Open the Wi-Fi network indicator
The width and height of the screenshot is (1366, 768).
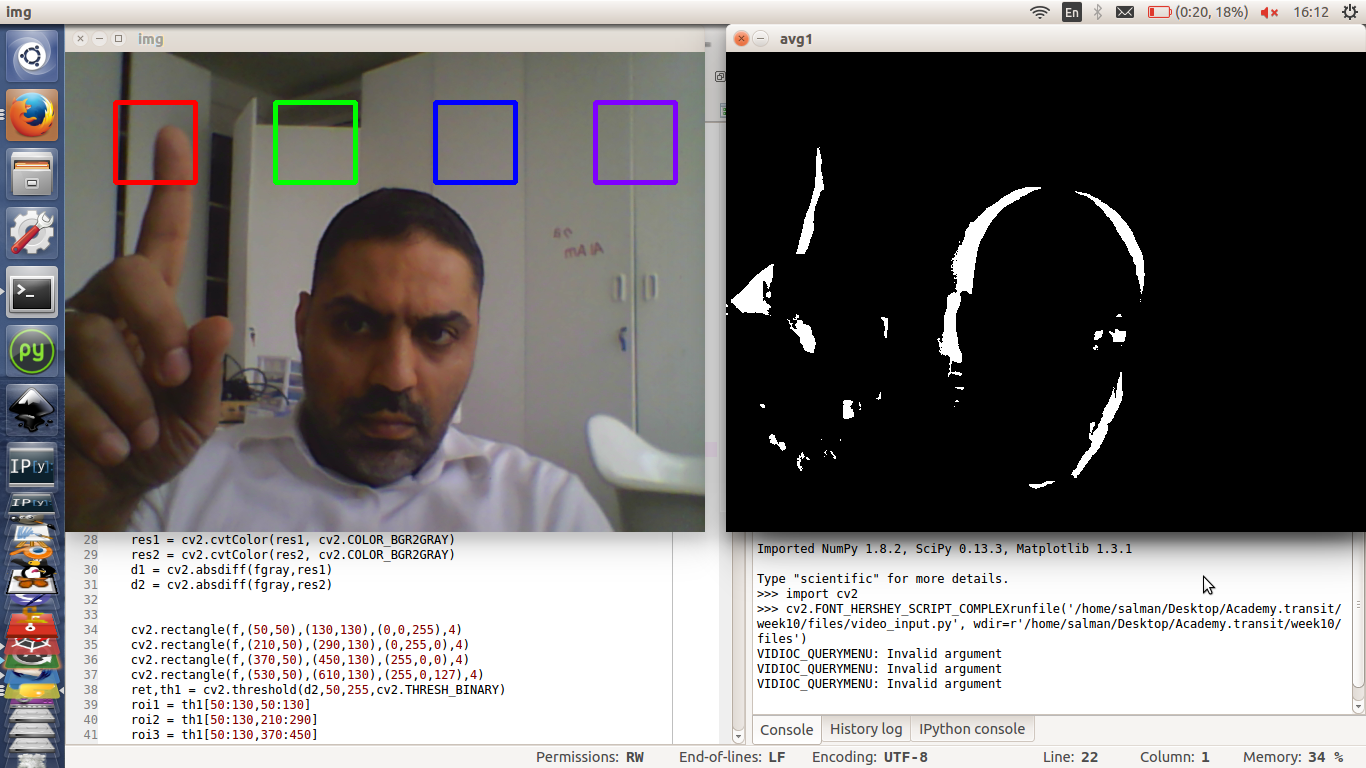click(1040, 12)
